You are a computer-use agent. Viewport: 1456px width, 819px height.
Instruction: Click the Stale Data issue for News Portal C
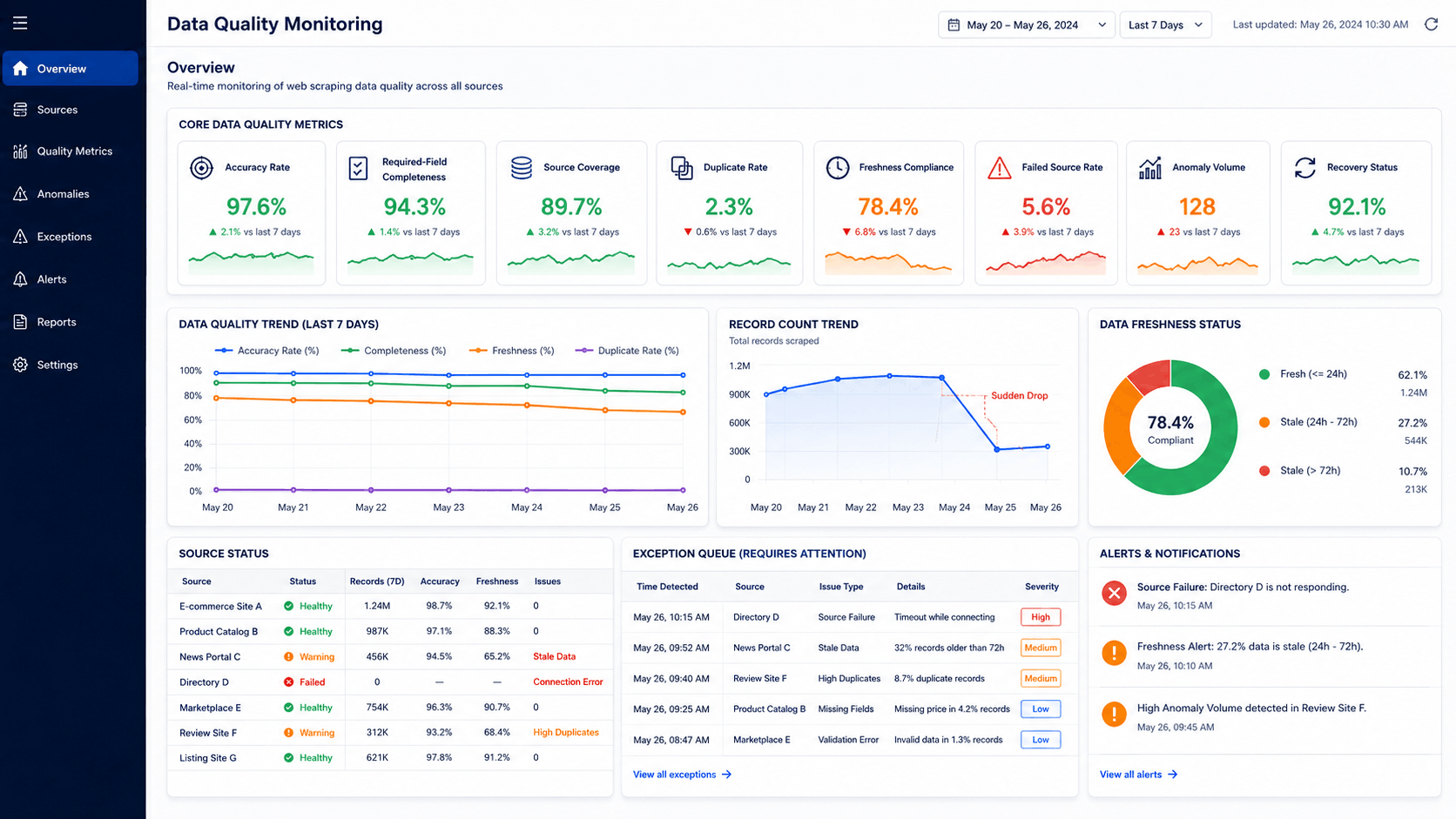coord(554,657)
